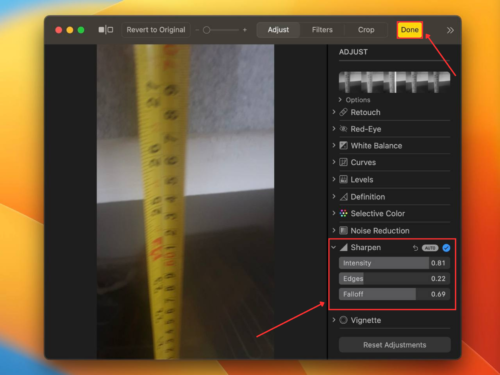
Task: Click the Levels histogram icon
Action: coord(343,179)
